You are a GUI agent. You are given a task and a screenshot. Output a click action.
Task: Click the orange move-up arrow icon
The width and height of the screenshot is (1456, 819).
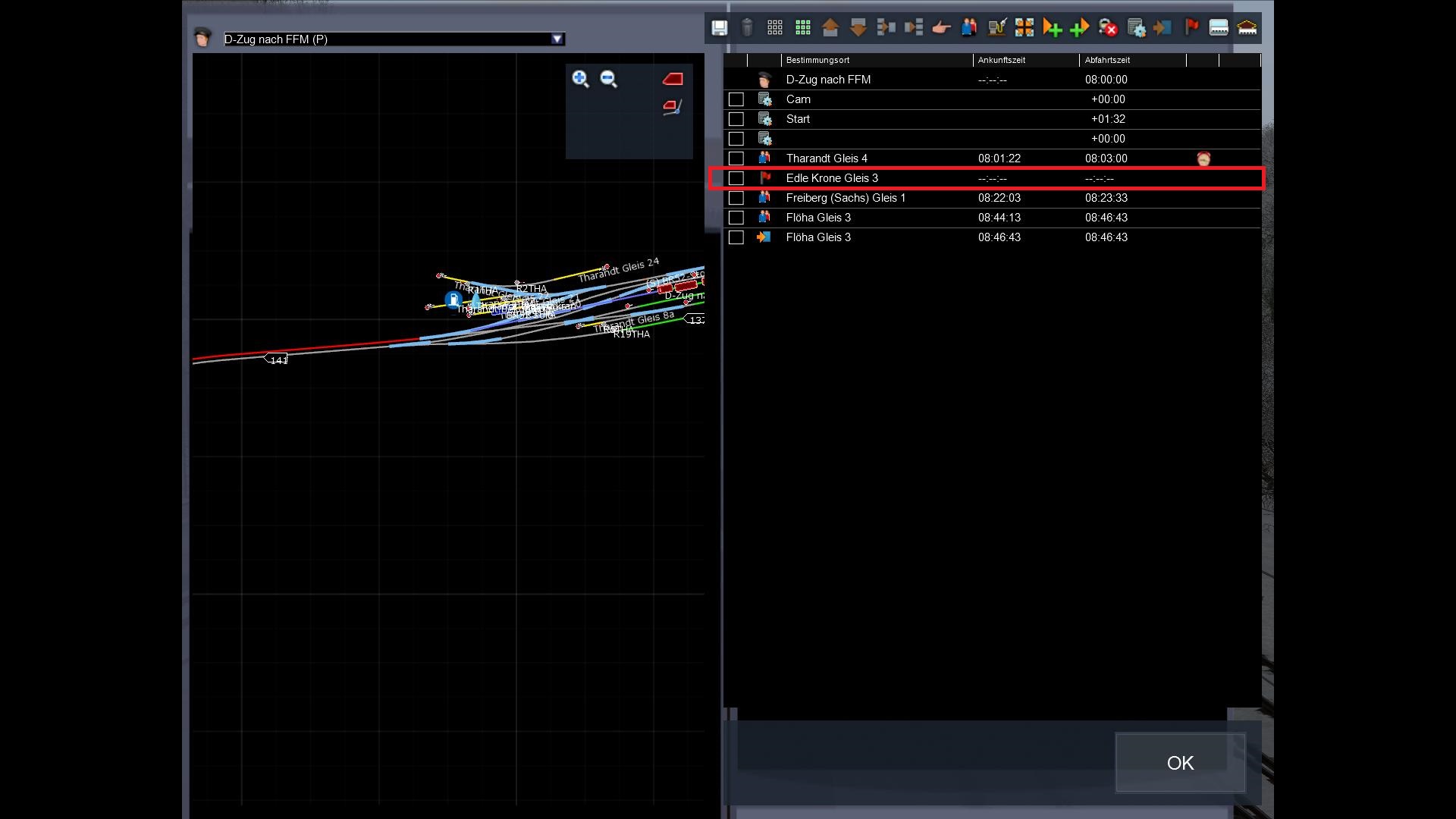pos(830,28)
